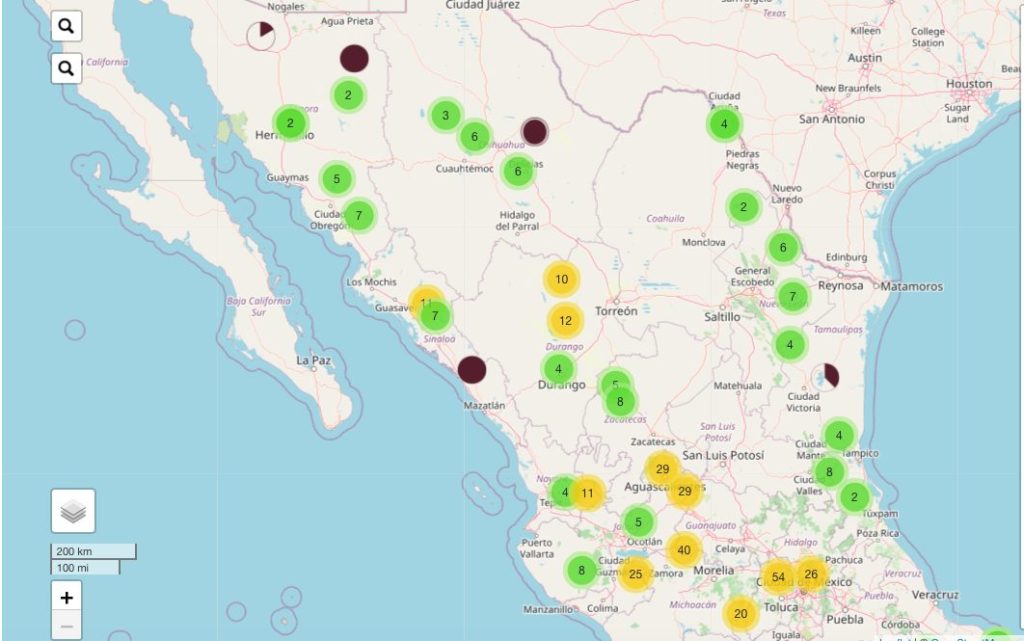Click the dark marker near Mazatlán
The width and height of the screenshot is (1024, 641).
472,370
